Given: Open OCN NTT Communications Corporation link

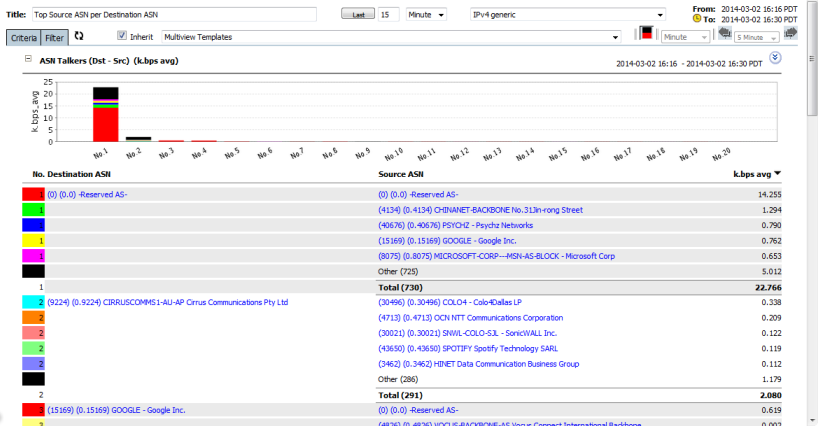Looking at the screenshot, I should [x=471, y=318].
